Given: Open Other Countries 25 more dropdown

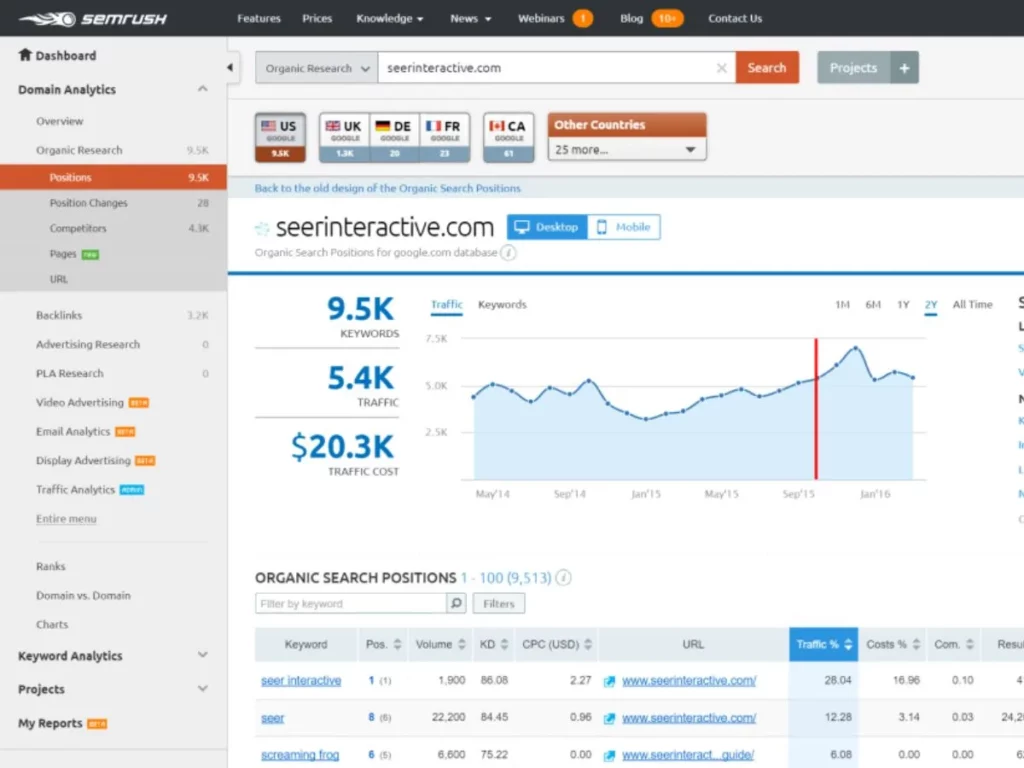Looking at the screenshot, I should 626,150.
